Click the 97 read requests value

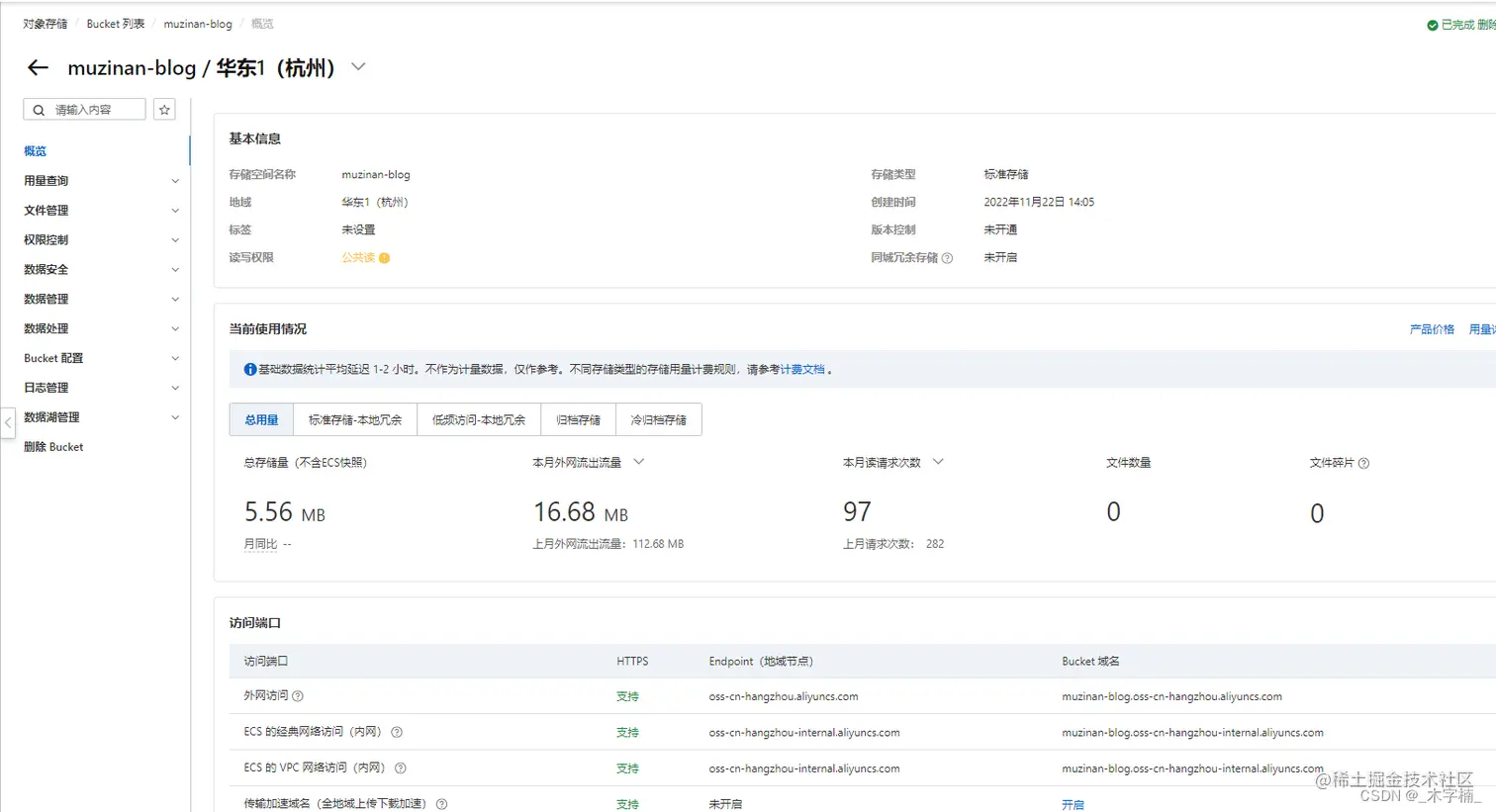(x=857, y=512)
